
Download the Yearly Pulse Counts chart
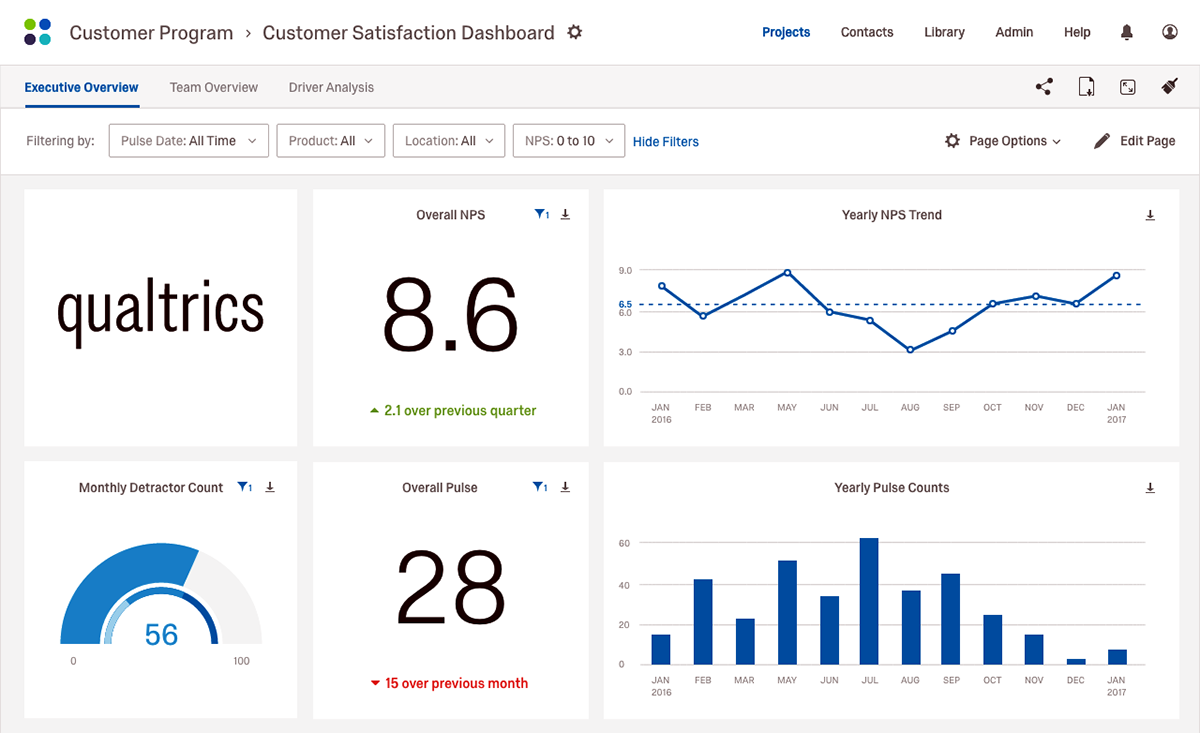(x=1150, y=487)
